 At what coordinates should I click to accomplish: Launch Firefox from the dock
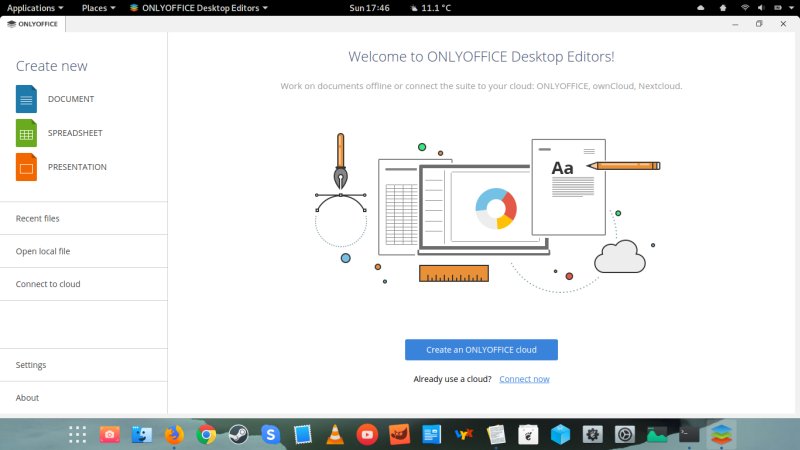[174, 435]
